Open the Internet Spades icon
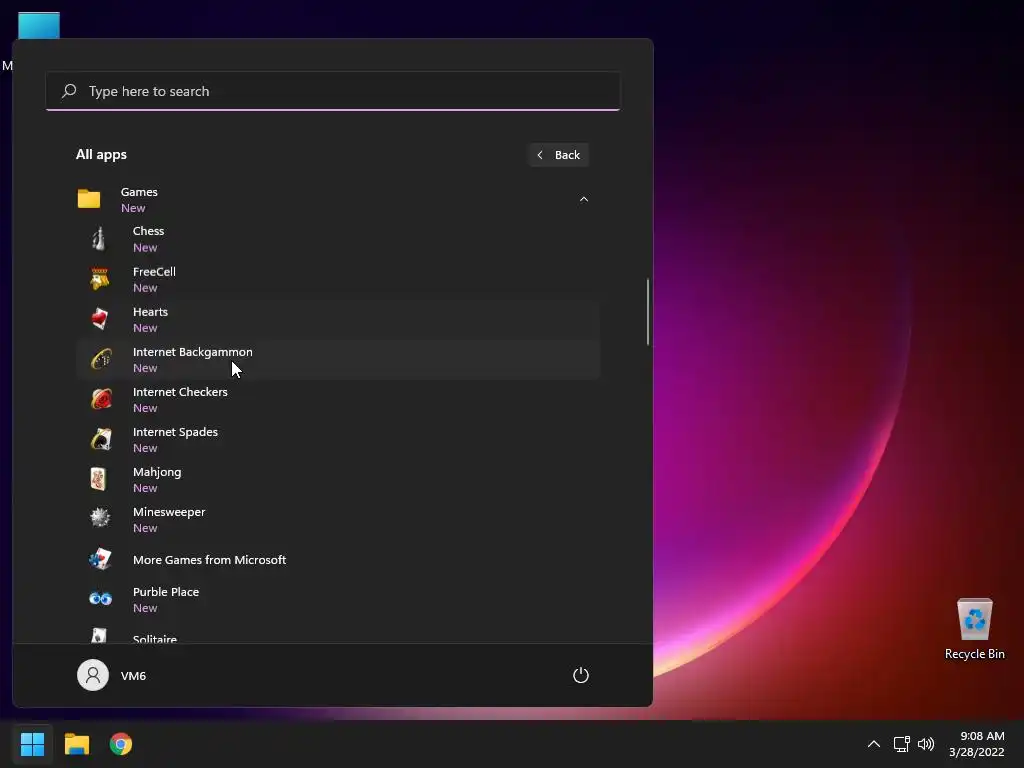The height and width of the screenshot is (768, 1024). tap(101, 439)
